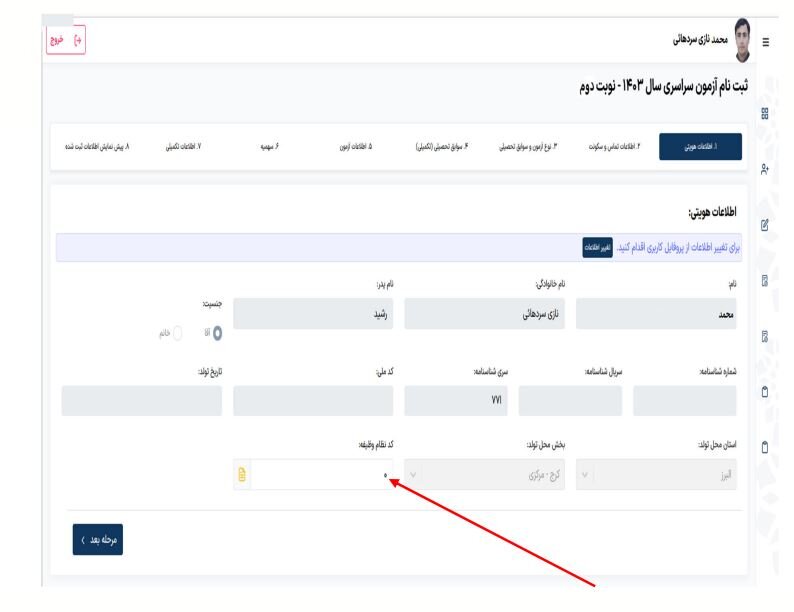Select the آقا gender radio button
Viewport: 794px width, 612px height.
[217, 333]
